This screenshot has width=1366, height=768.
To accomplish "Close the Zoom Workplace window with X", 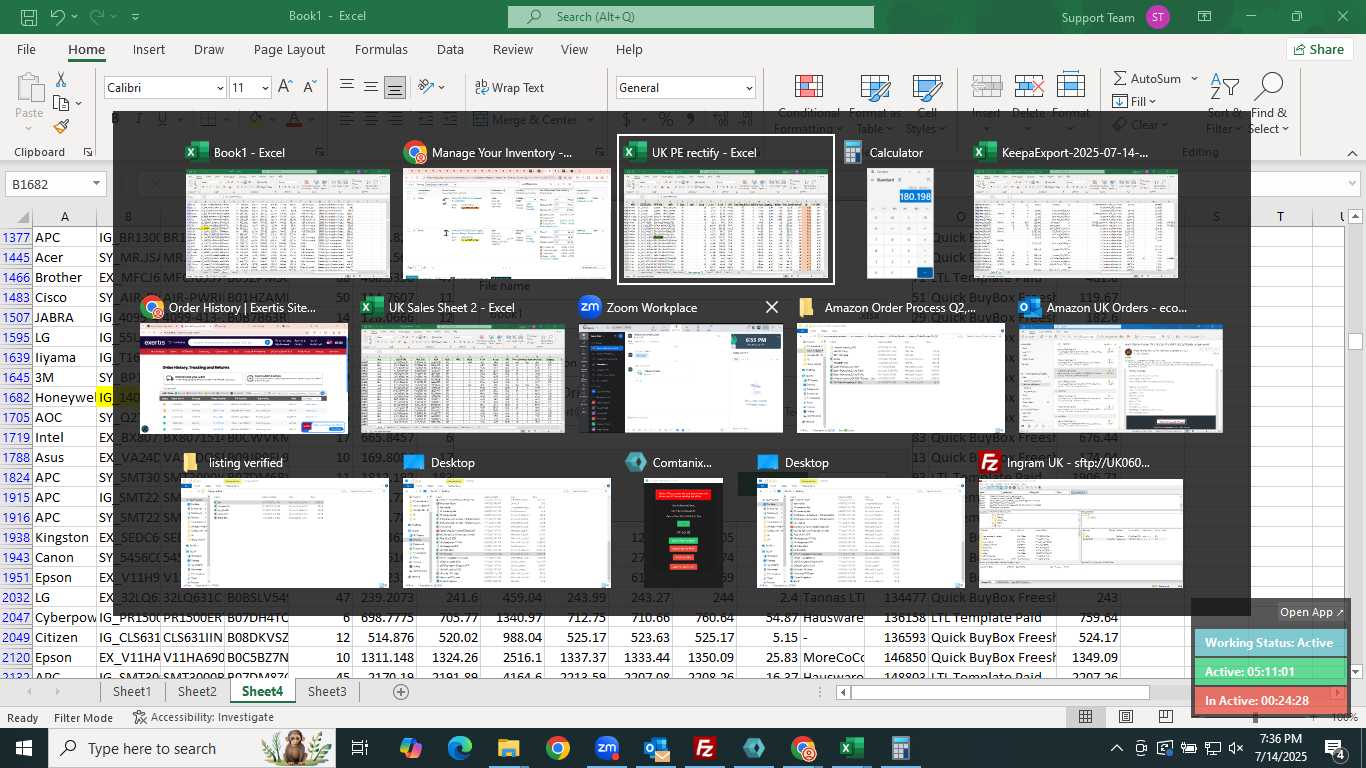I will (x=772, y=308).
